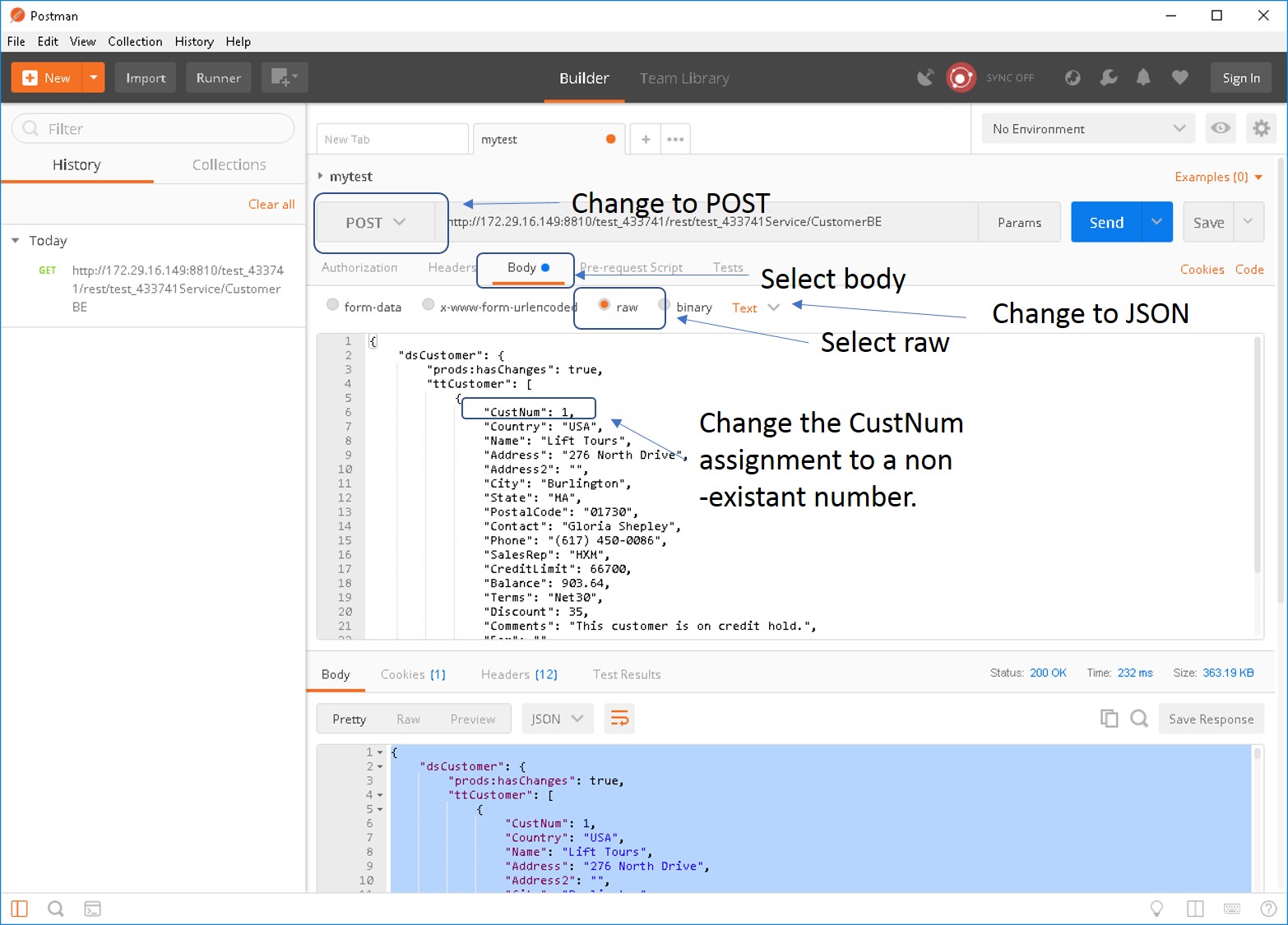Toggle the response line wrap icon

coord(619,719)
